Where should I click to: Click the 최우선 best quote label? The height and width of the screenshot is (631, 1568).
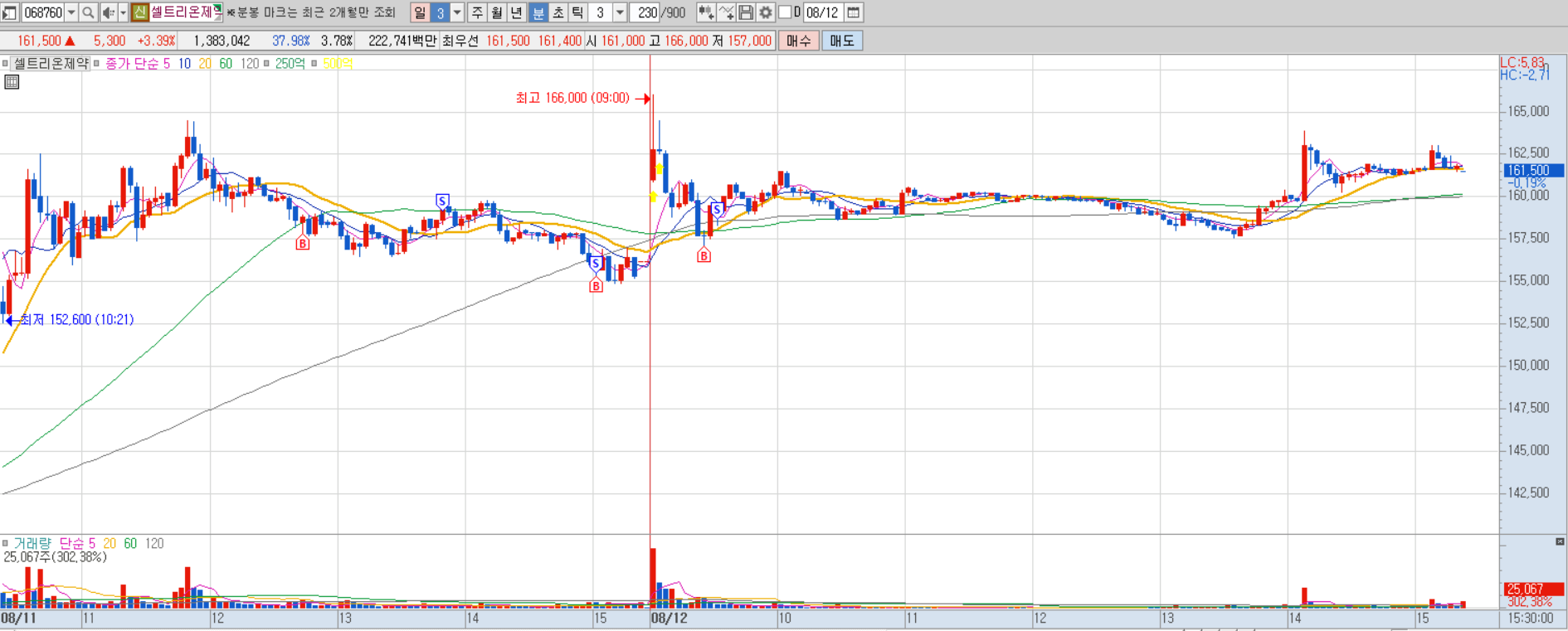pos(460,41)
